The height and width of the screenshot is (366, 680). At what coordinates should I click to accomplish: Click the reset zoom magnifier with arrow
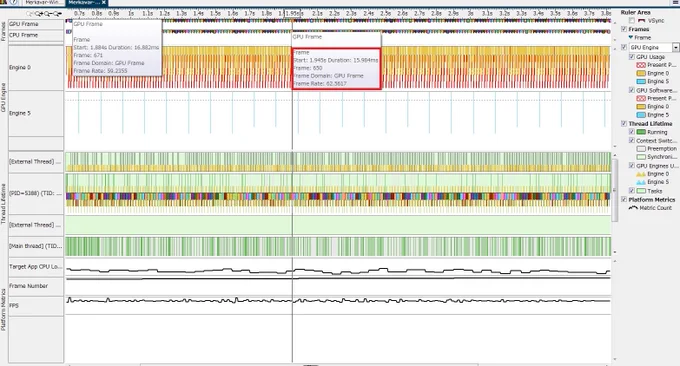57,14
